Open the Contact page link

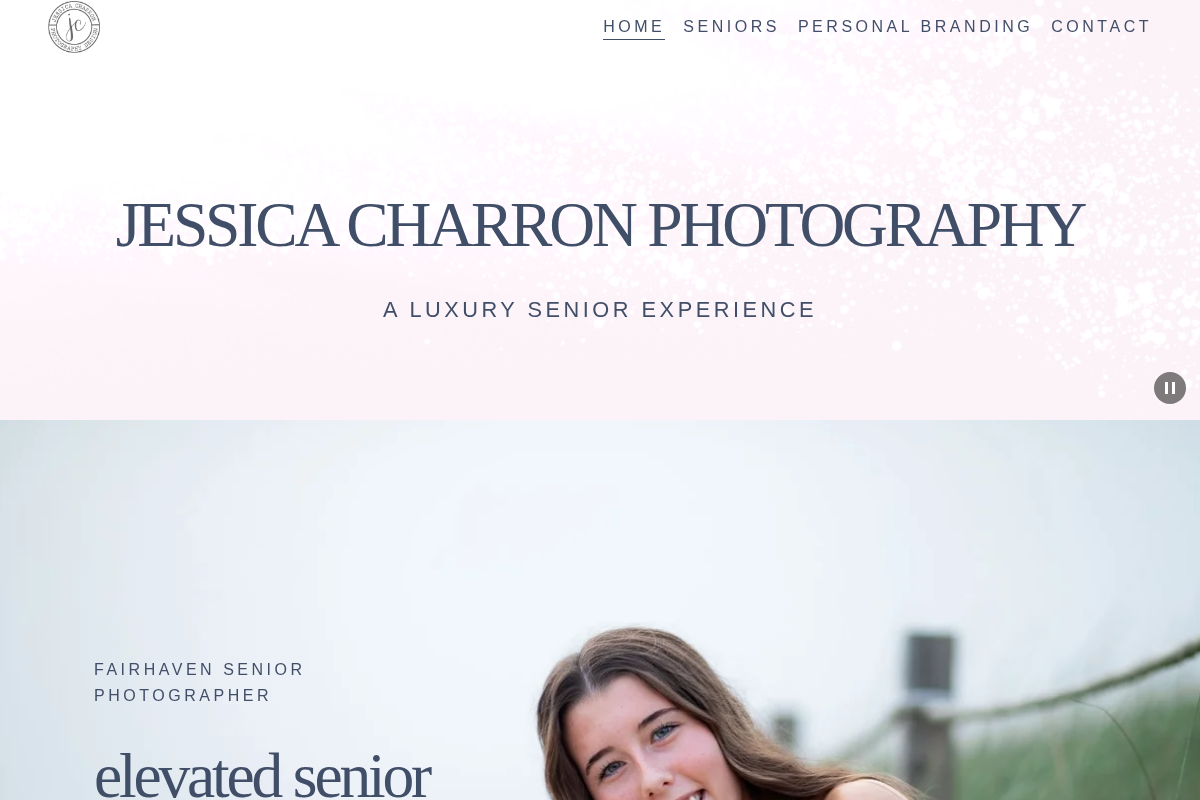(x=1101, y=27)
